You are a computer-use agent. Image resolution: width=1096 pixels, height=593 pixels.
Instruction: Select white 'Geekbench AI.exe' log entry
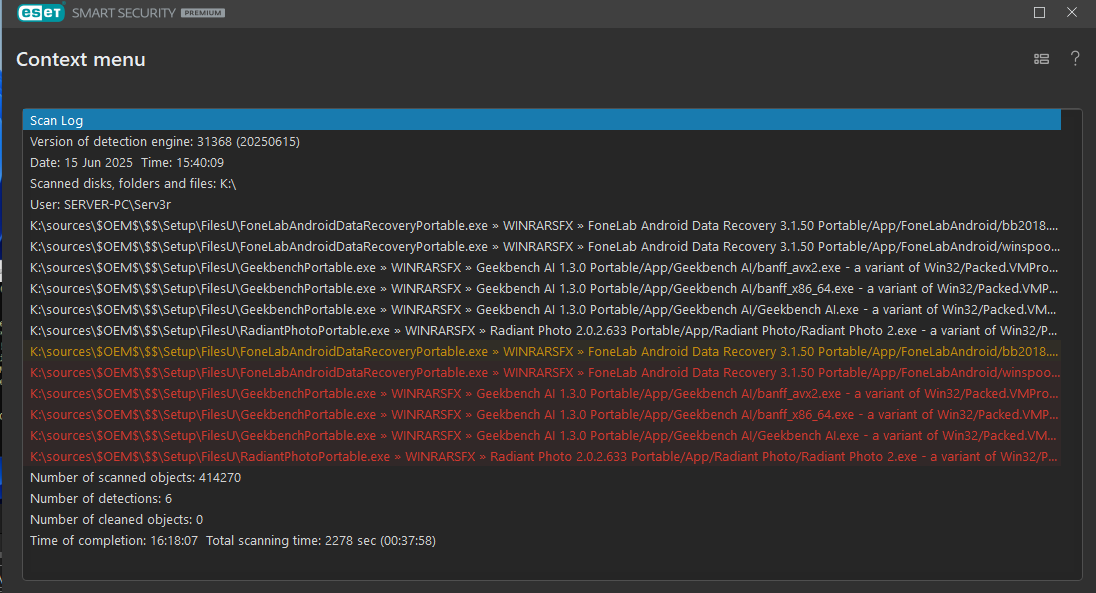click(x=542, y=309)
